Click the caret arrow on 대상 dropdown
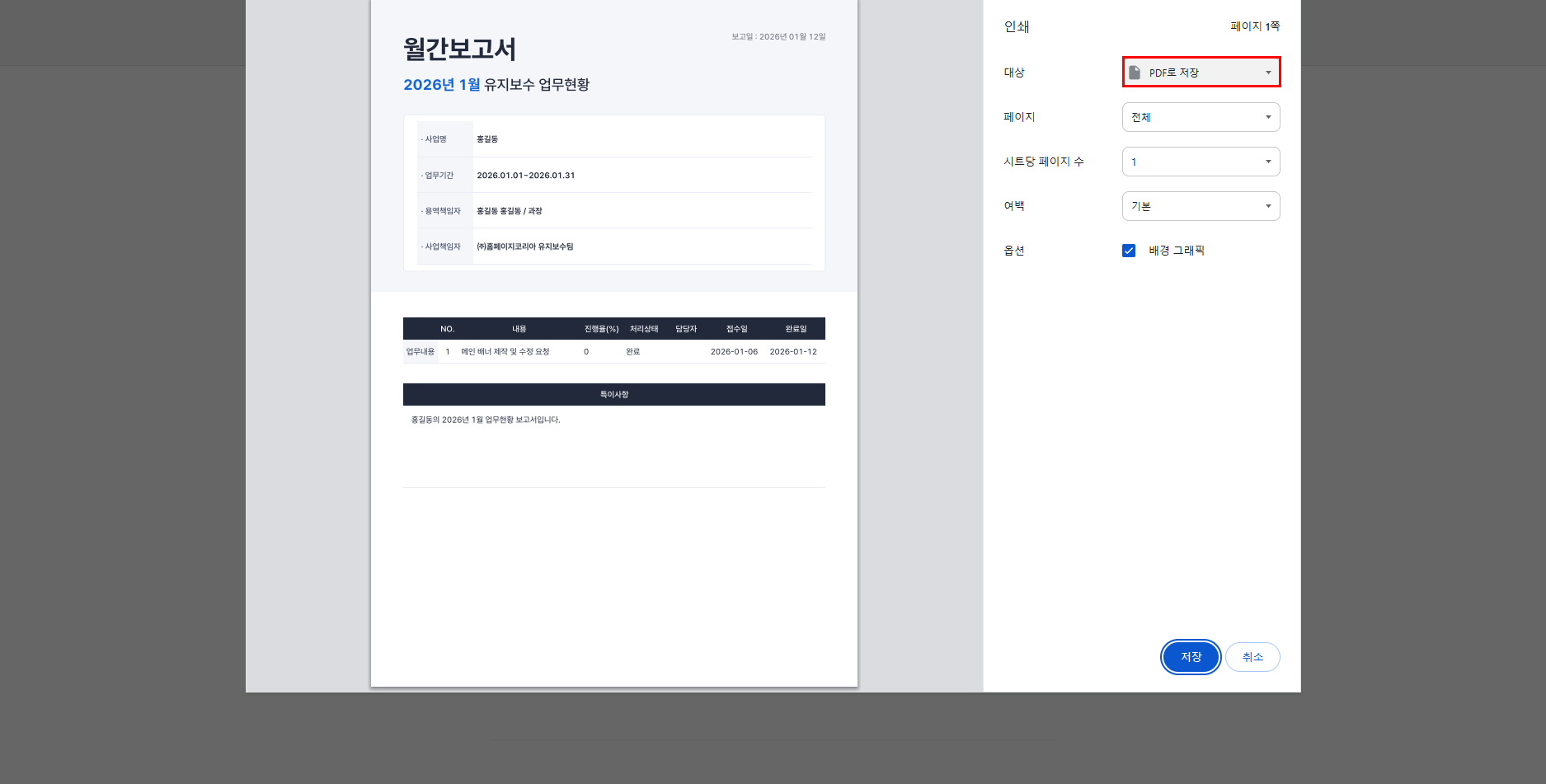 click(x=1268, y=73)
